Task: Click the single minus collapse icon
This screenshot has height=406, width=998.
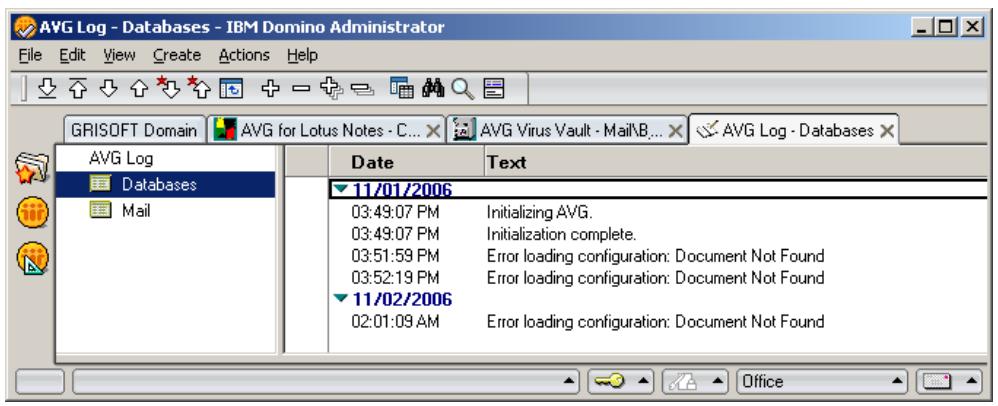Action: [x=301, y=89]
